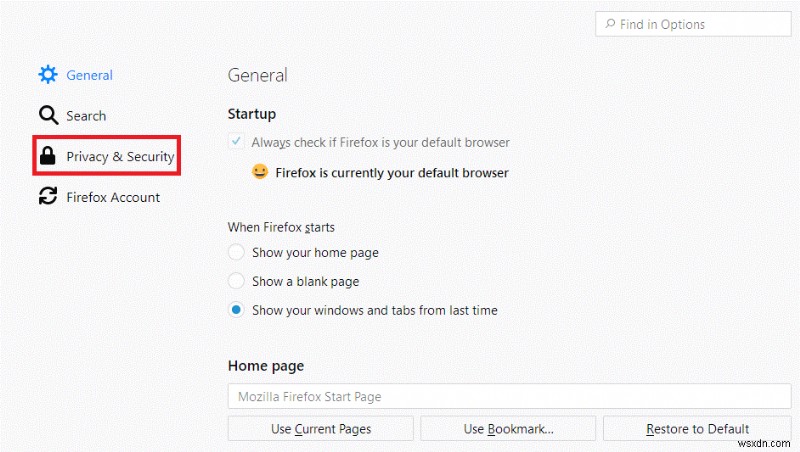This screenshot has width=800, height=452.
Task: Click the smiley face default browser icon
Action: pos(260,172)
